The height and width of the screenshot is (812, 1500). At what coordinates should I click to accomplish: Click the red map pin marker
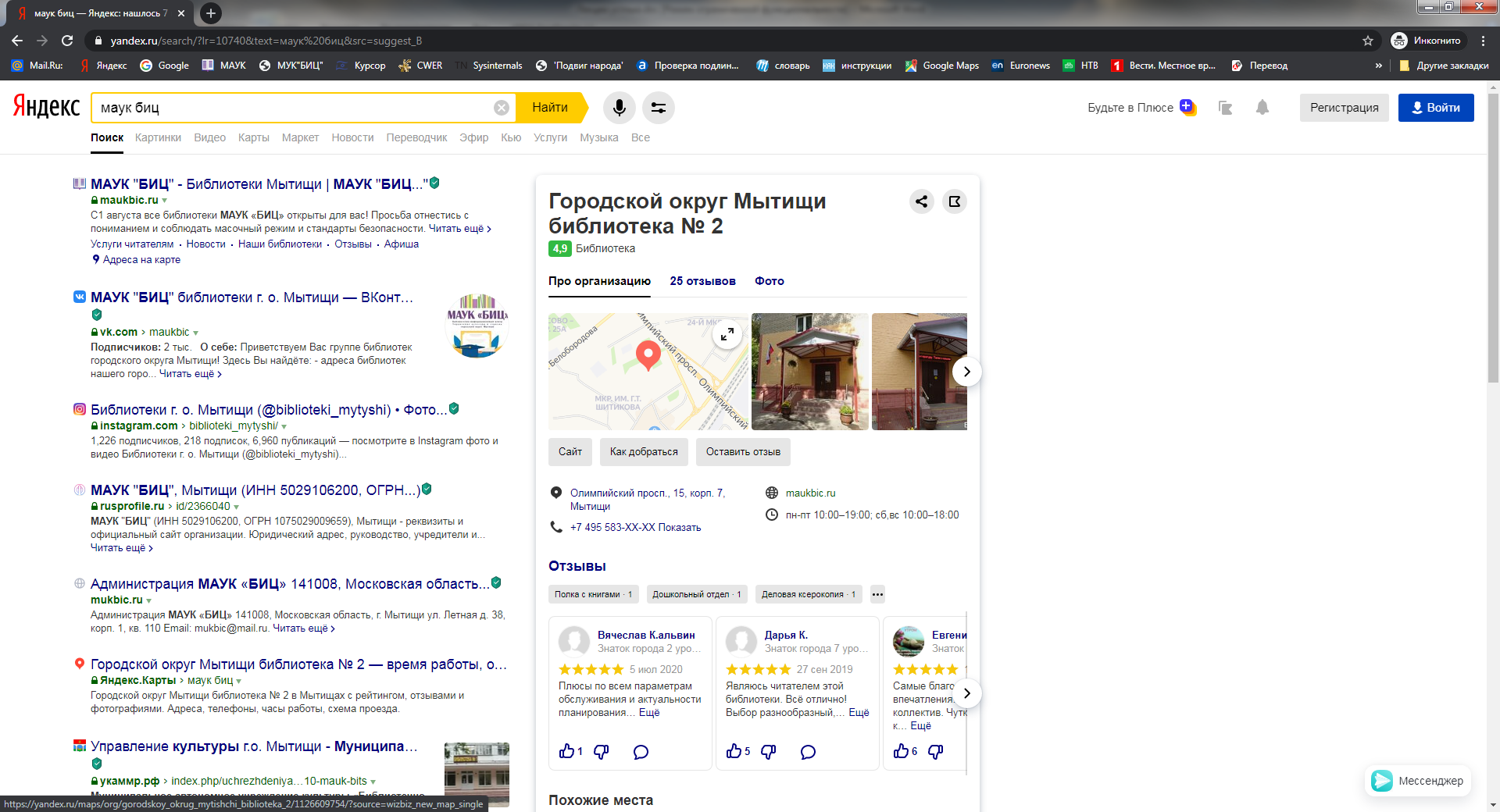click(648, 355)
